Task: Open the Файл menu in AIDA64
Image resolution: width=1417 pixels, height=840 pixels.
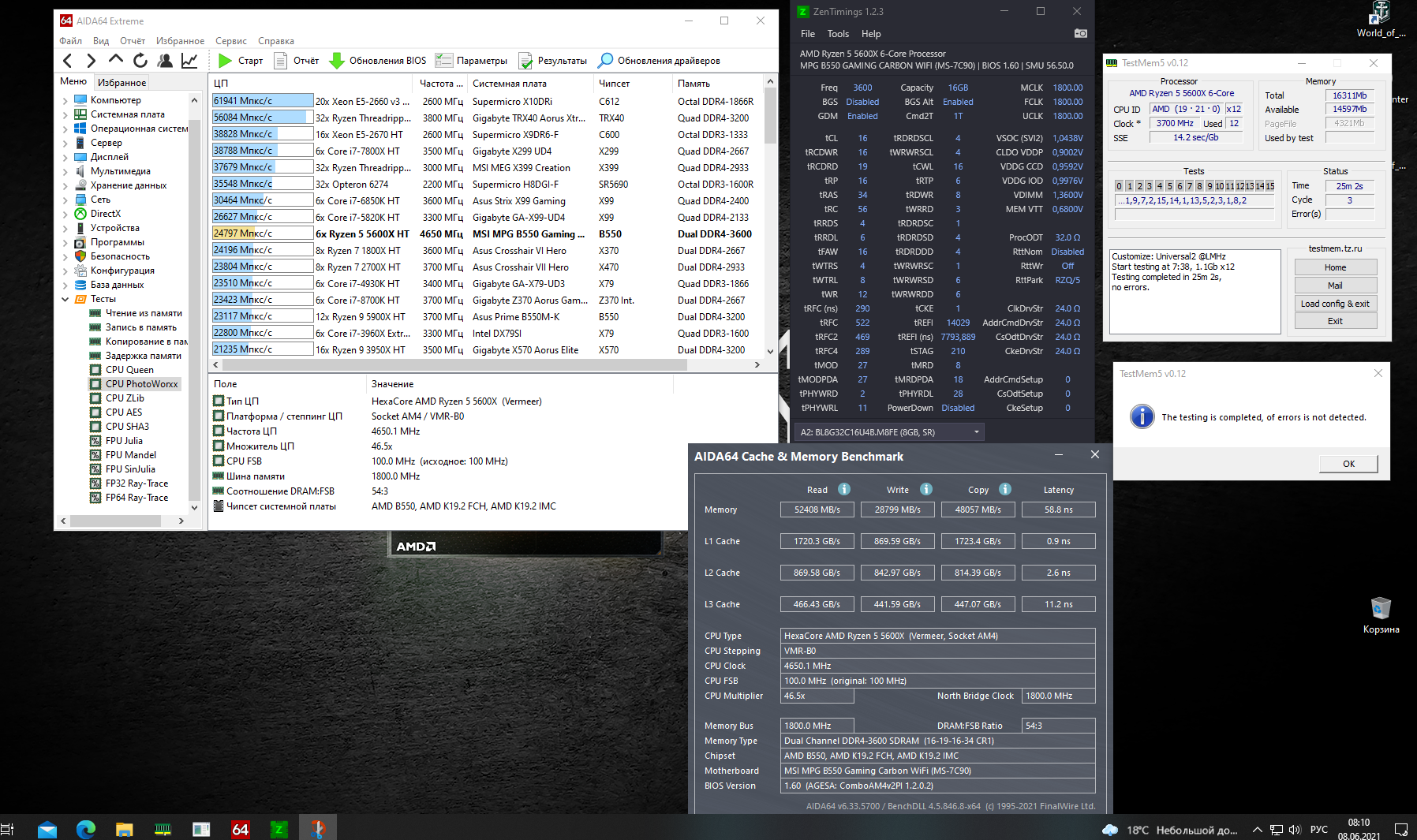Action: tap(71, 41)
